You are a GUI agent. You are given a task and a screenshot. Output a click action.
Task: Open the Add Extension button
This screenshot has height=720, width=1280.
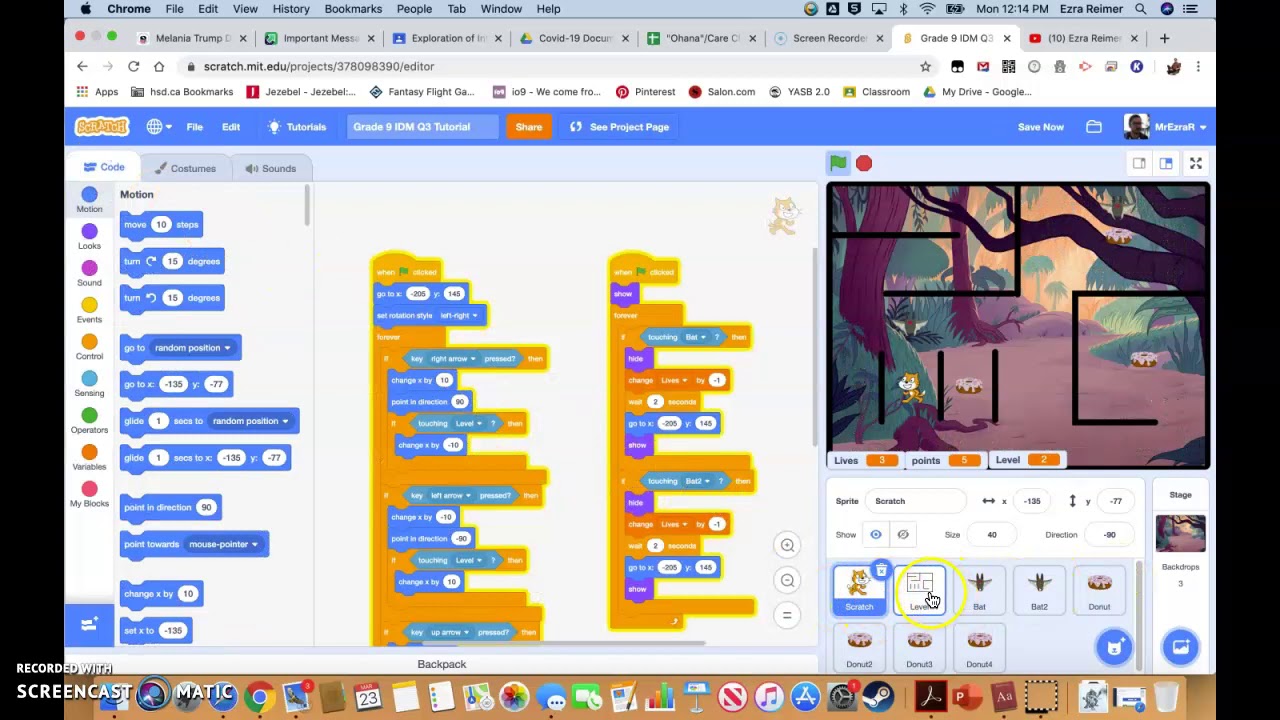tap(89, 625)
